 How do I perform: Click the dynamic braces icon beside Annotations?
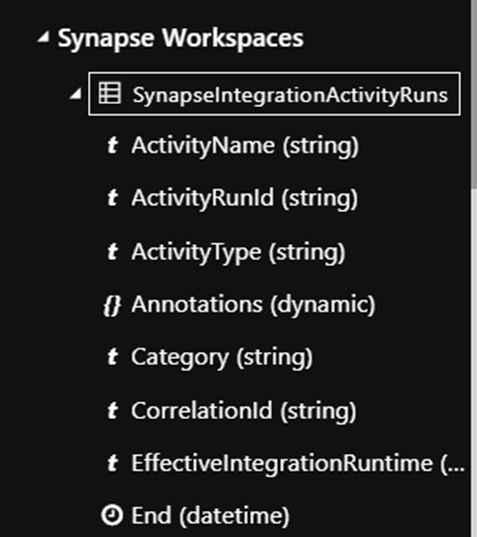(112, 305)
